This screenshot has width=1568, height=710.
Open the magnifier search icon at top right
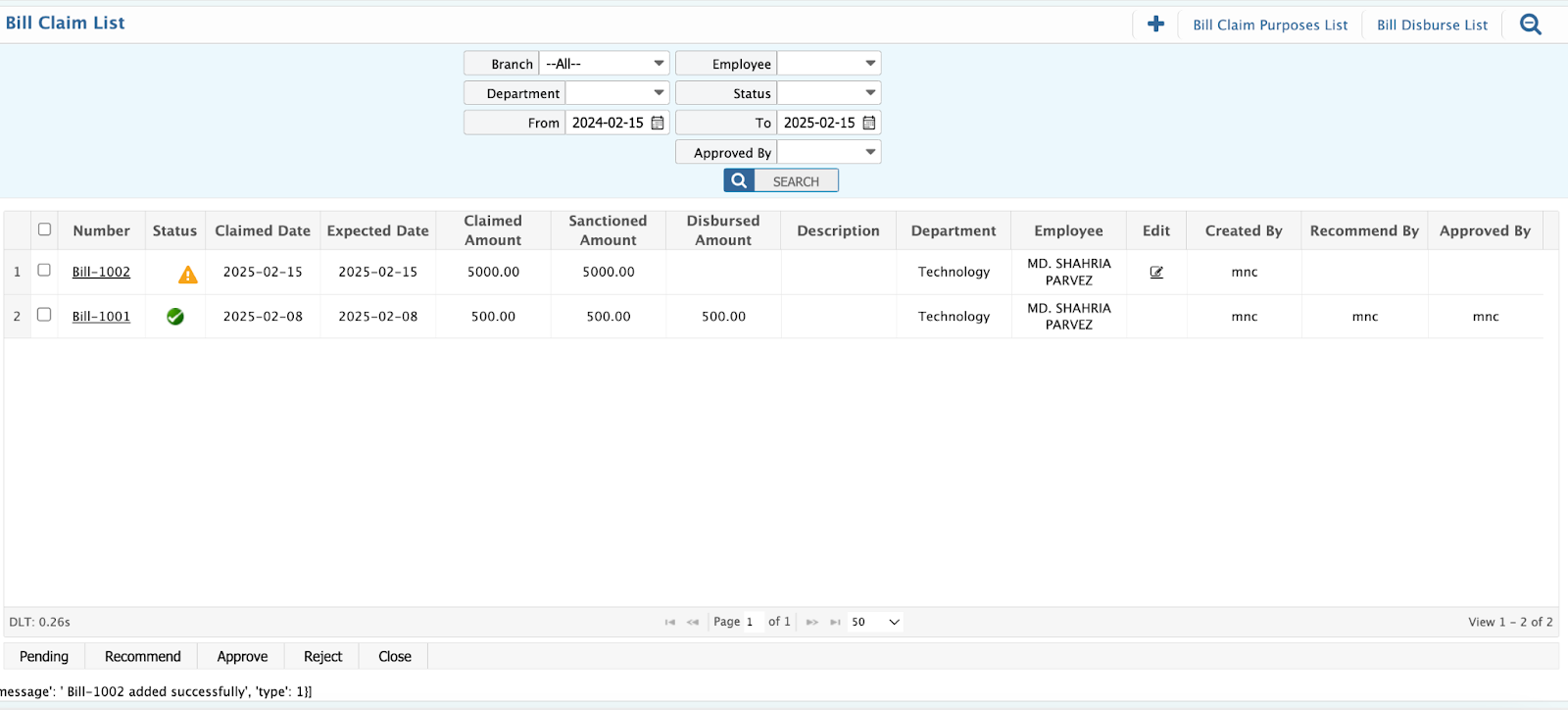pyautogui.click(x=1530, y=25)
